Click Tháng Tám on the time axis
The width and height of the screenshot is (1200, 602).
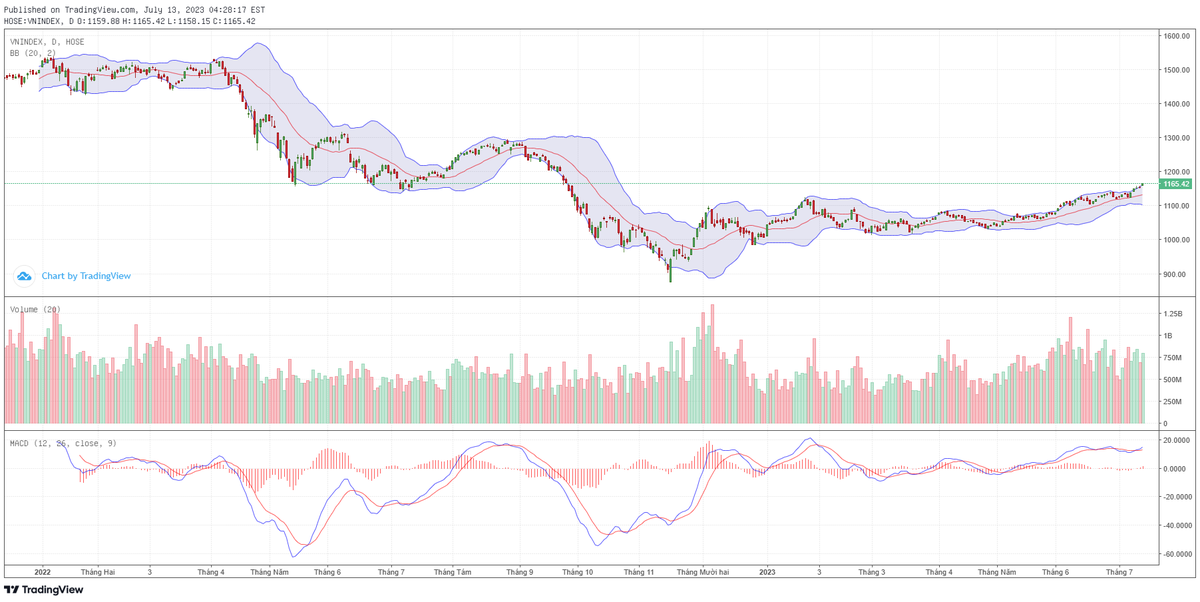452,572
